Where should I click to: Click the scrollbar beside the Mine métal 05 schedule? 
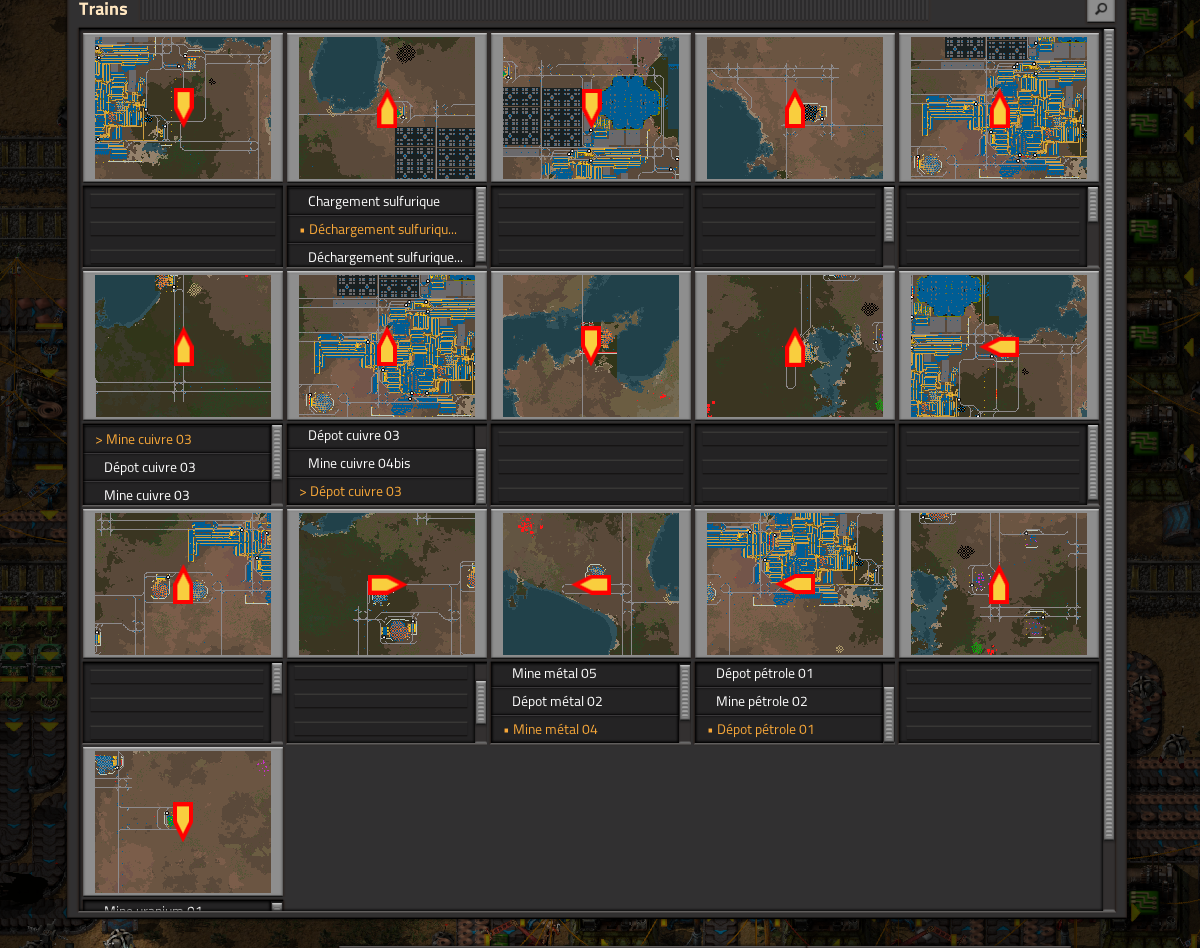[x=685, y=692]
